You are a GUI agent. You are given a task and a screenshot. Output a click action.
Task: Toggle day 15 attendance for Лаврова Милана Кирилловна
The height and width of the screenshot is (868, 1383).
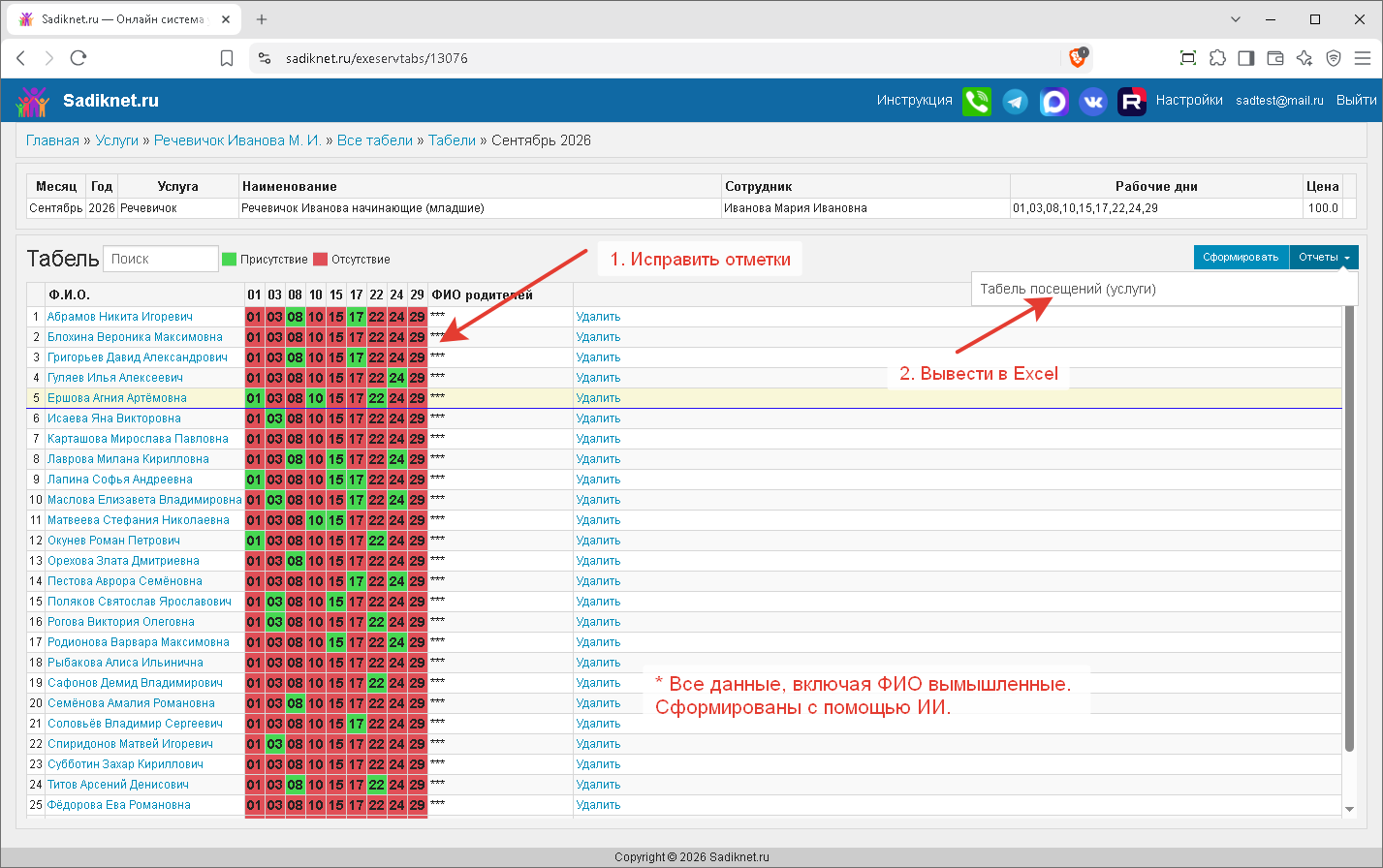coord(335,459)
